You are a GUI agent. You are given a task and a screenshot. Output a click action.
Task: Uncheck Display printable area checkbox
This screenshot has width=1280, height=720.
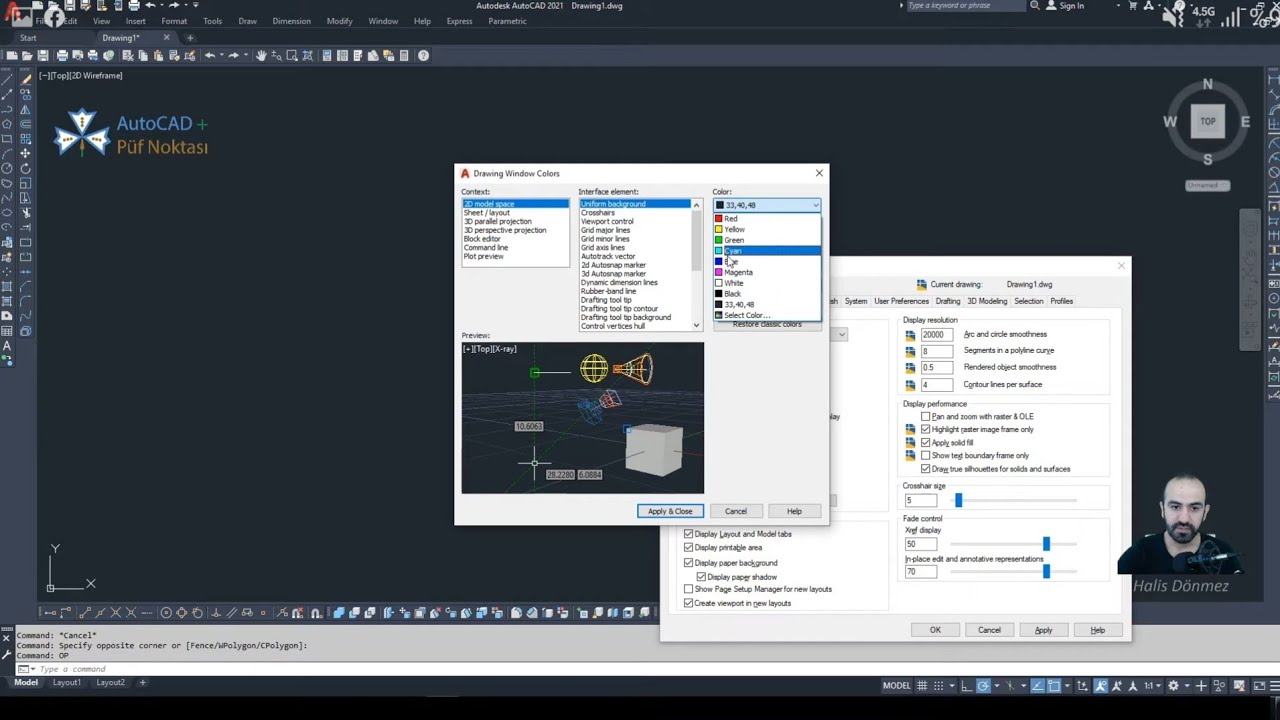(688, 547)
